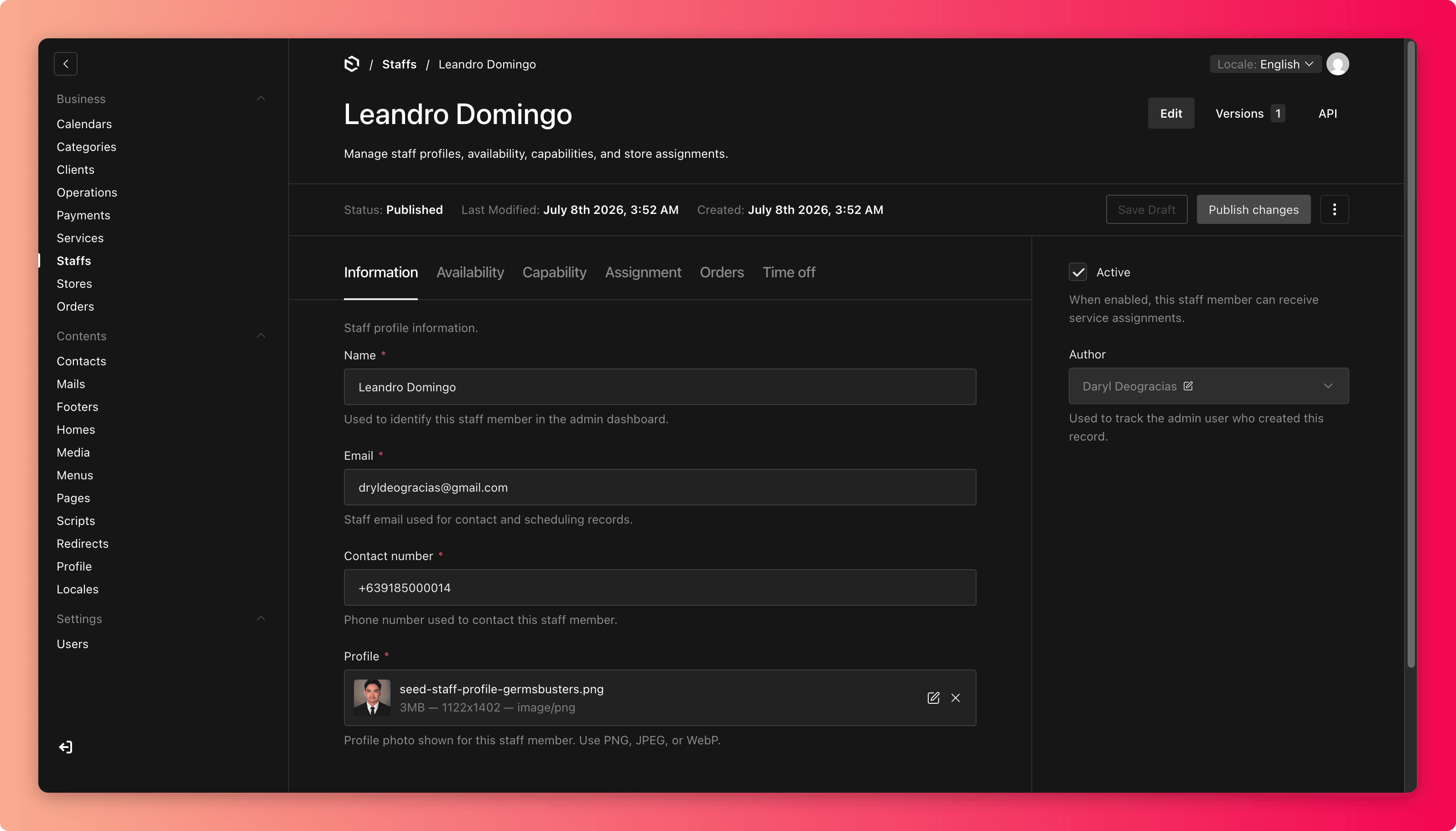The image size is (1456, 831).
Task: Go to Staffs in the breadcrumb
Action: [399, 64]
